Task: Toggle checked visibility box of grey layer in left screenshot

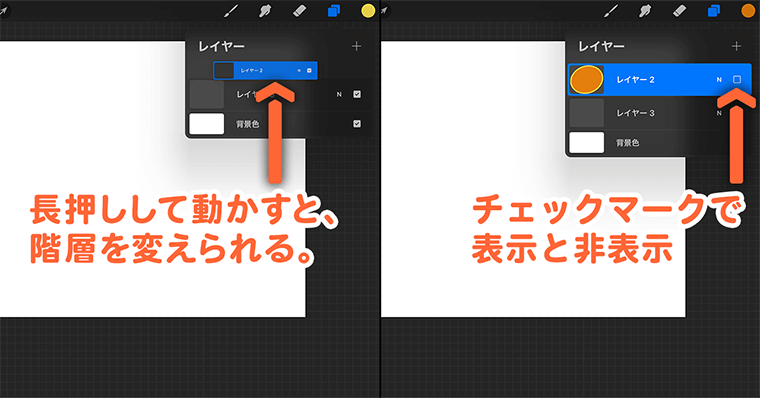Action: (357, 94)
